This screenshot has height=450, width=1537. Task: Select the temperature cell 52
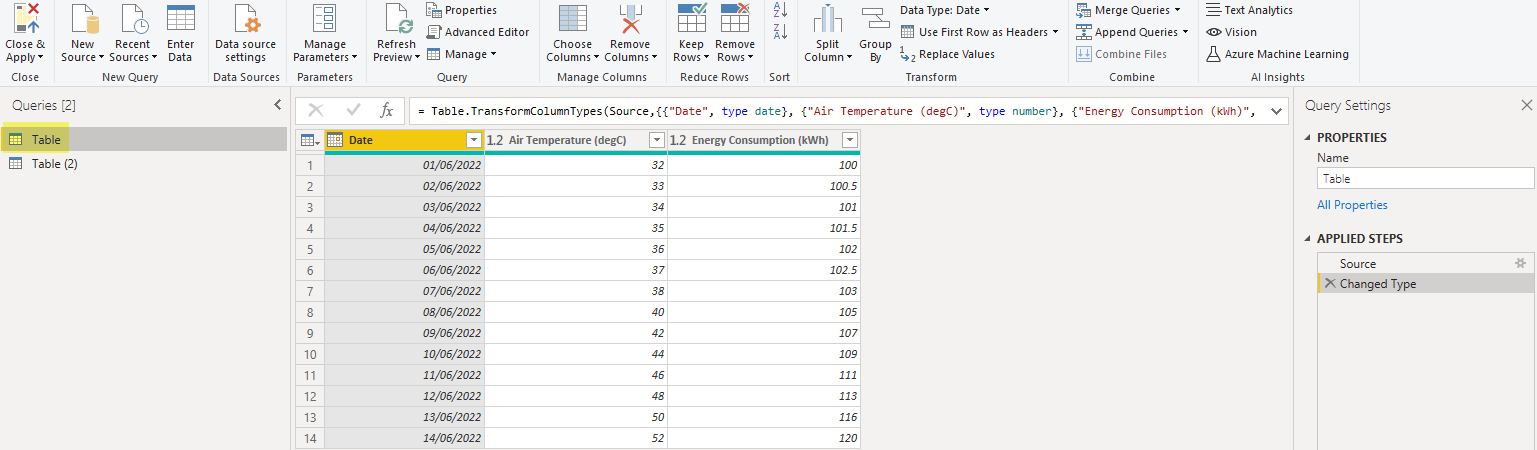[576, 438]
